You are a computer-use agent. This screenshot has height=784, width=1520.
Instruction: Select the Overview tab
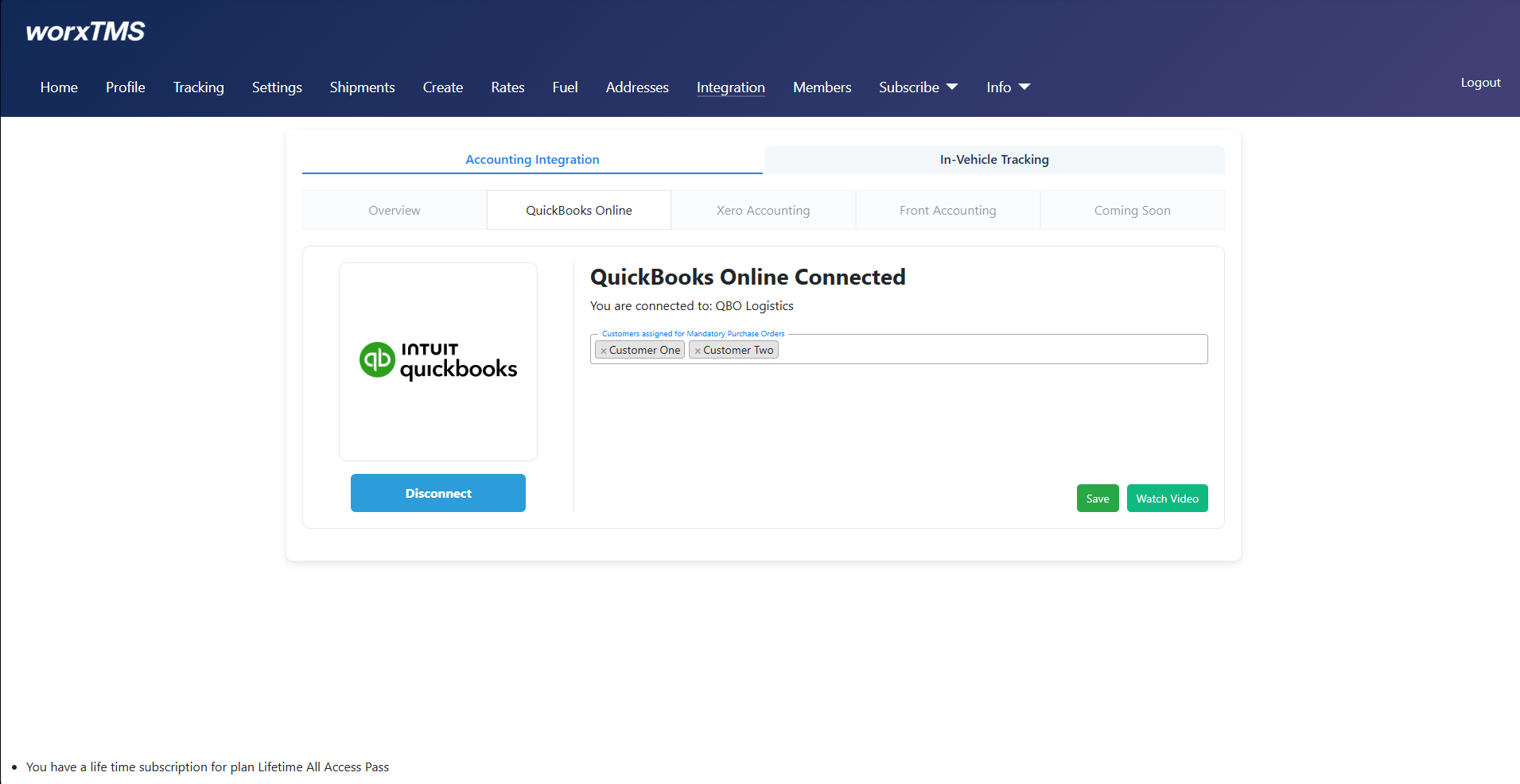coord(394,210)
